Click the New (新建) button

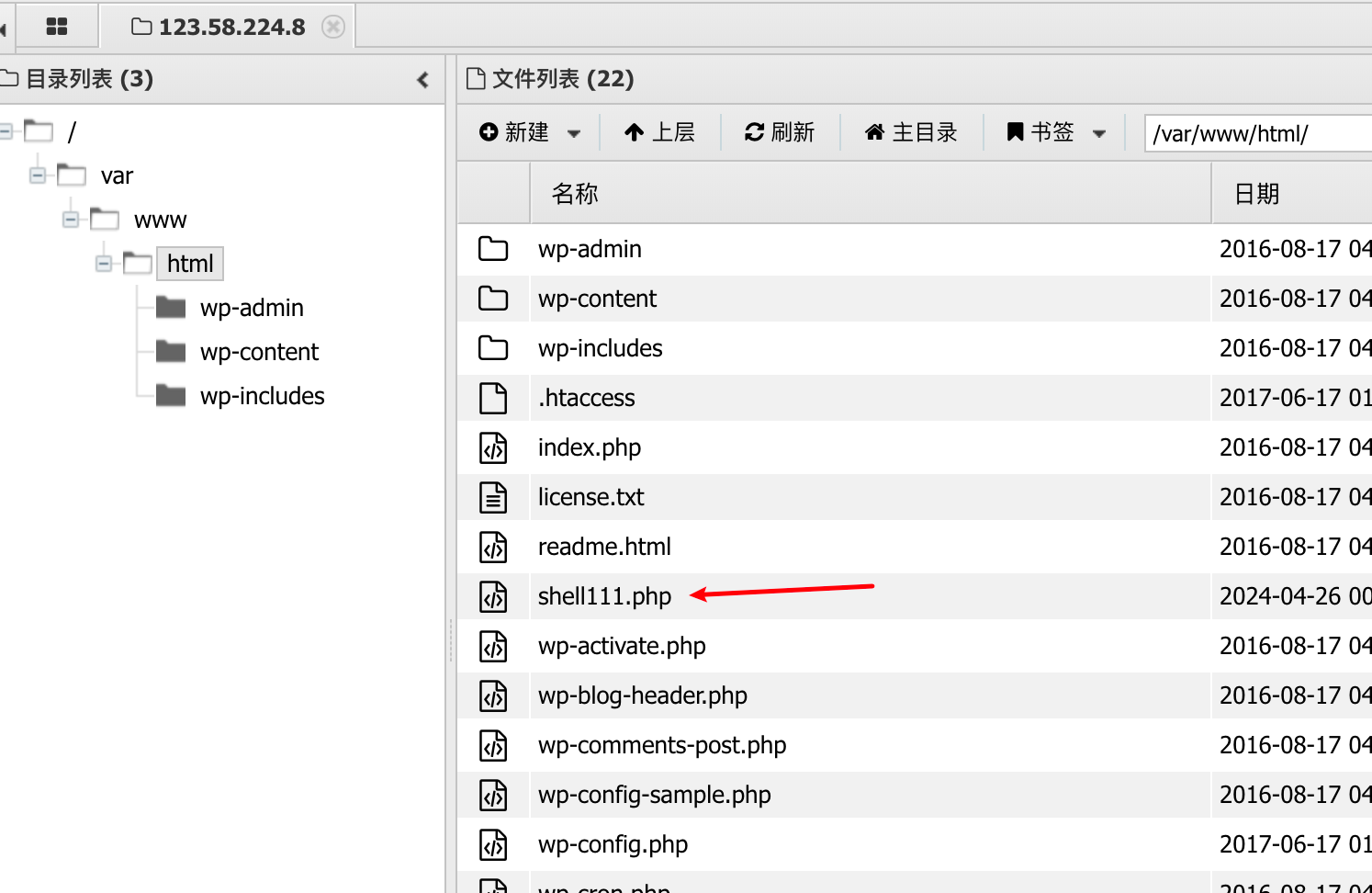click(515, 132)
